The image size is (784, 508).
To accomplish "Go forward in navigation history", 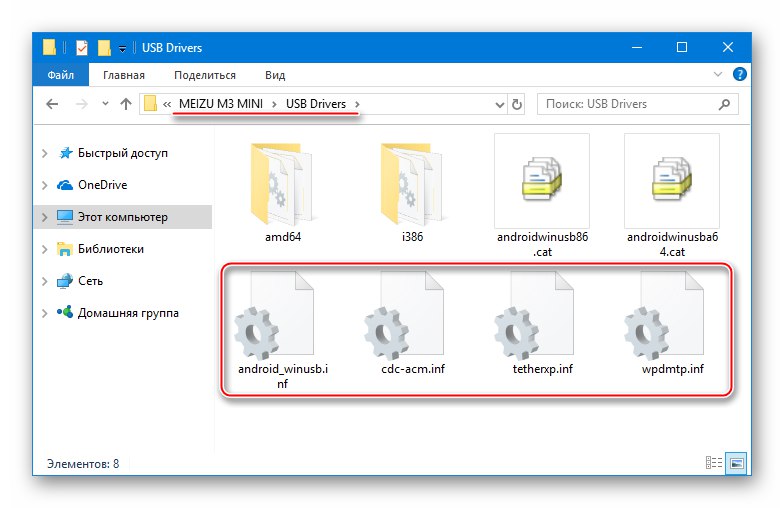I will 81,104.
